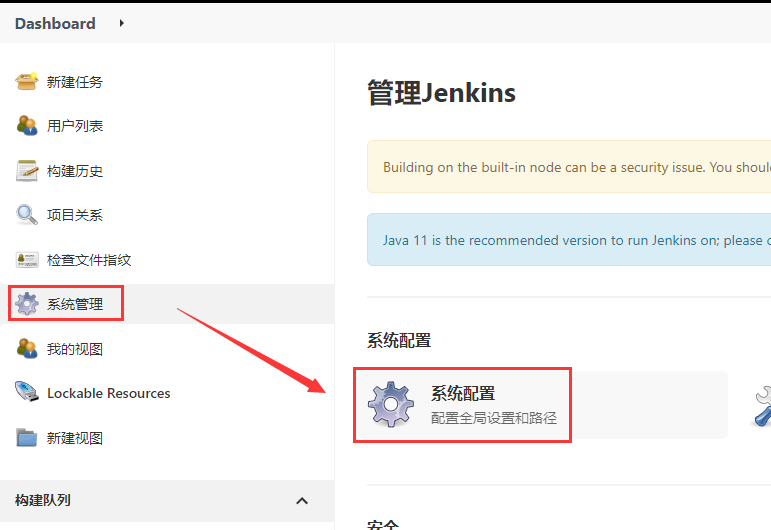The image size is (771, 530).
Task: Click the 系统管理 gear icon
Action: (27, 304)
